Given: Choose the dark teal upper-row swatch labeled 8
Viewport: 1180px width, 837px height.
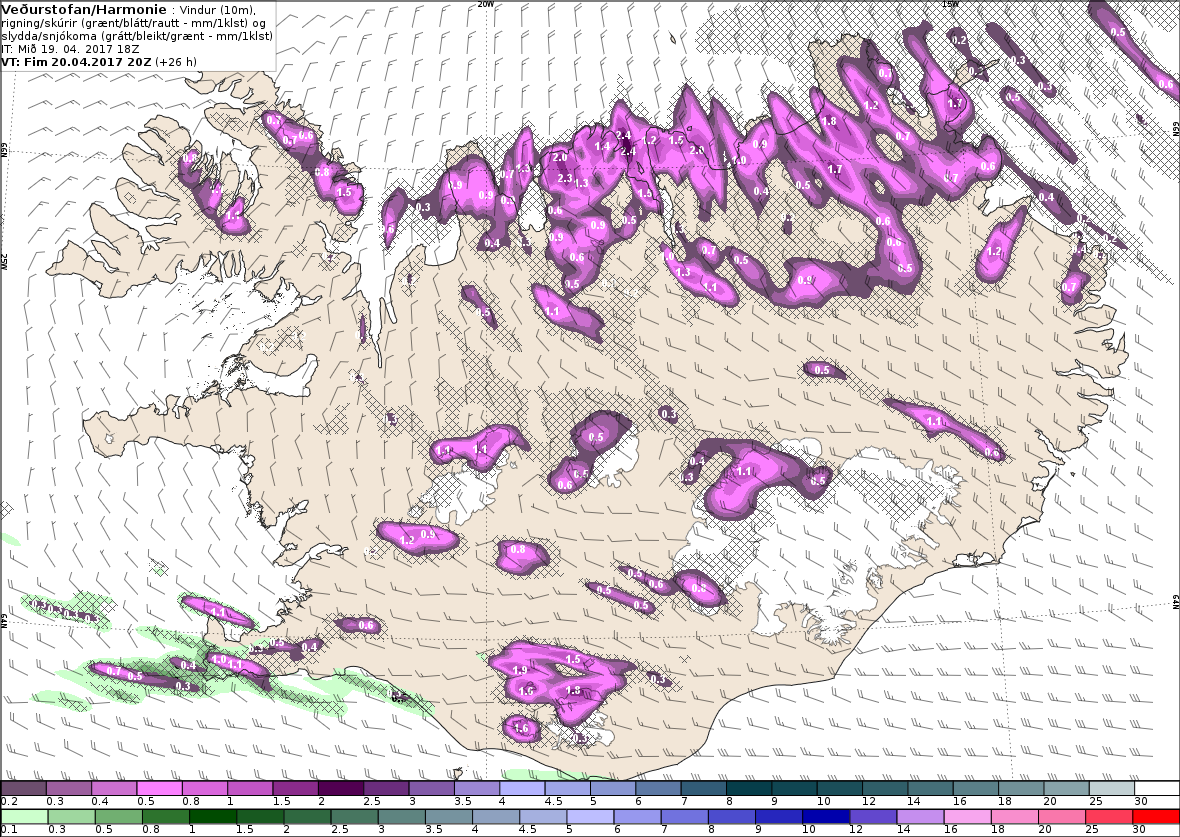Looking at the screenshot, I should pyautogui.click(x=749, y=789).
